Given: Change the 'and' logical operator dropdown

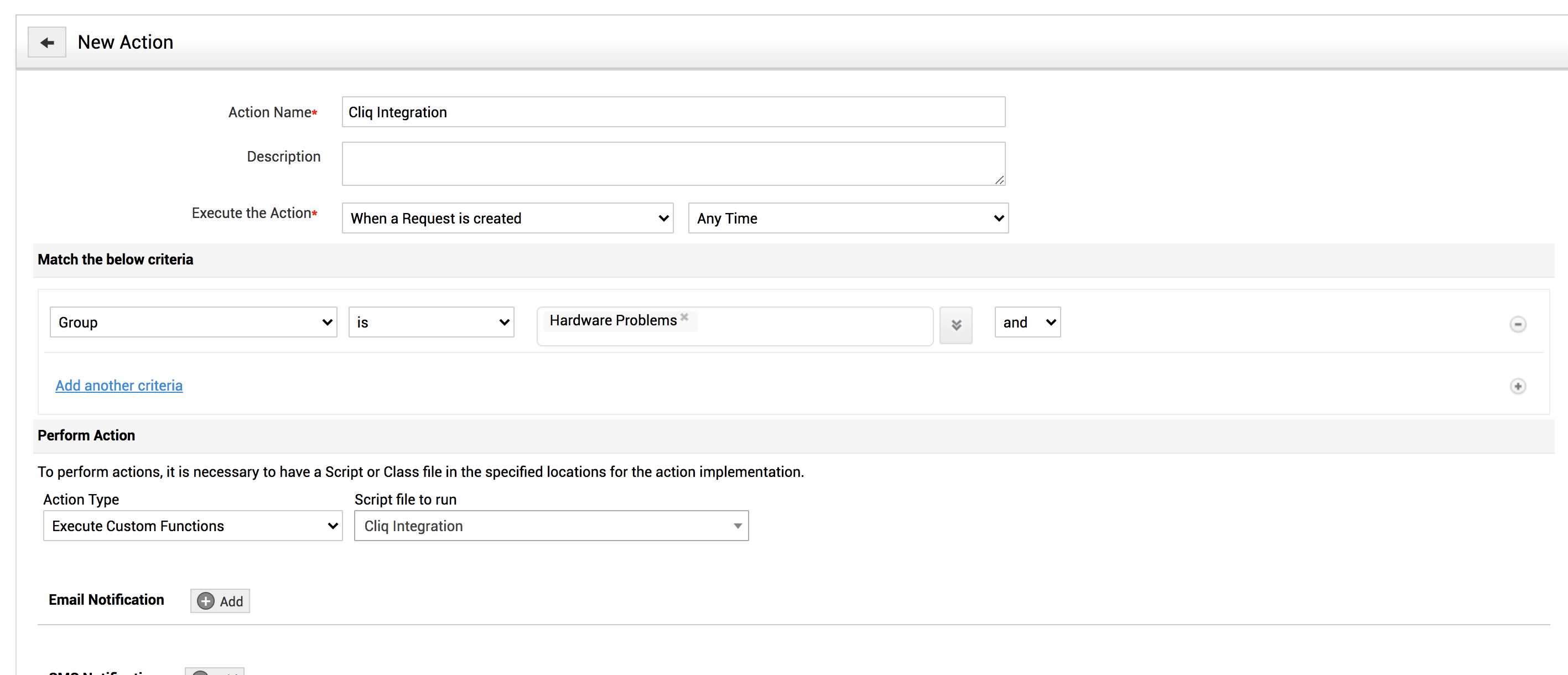Looking at the screenshot, I should click(x=1027, y=323).
